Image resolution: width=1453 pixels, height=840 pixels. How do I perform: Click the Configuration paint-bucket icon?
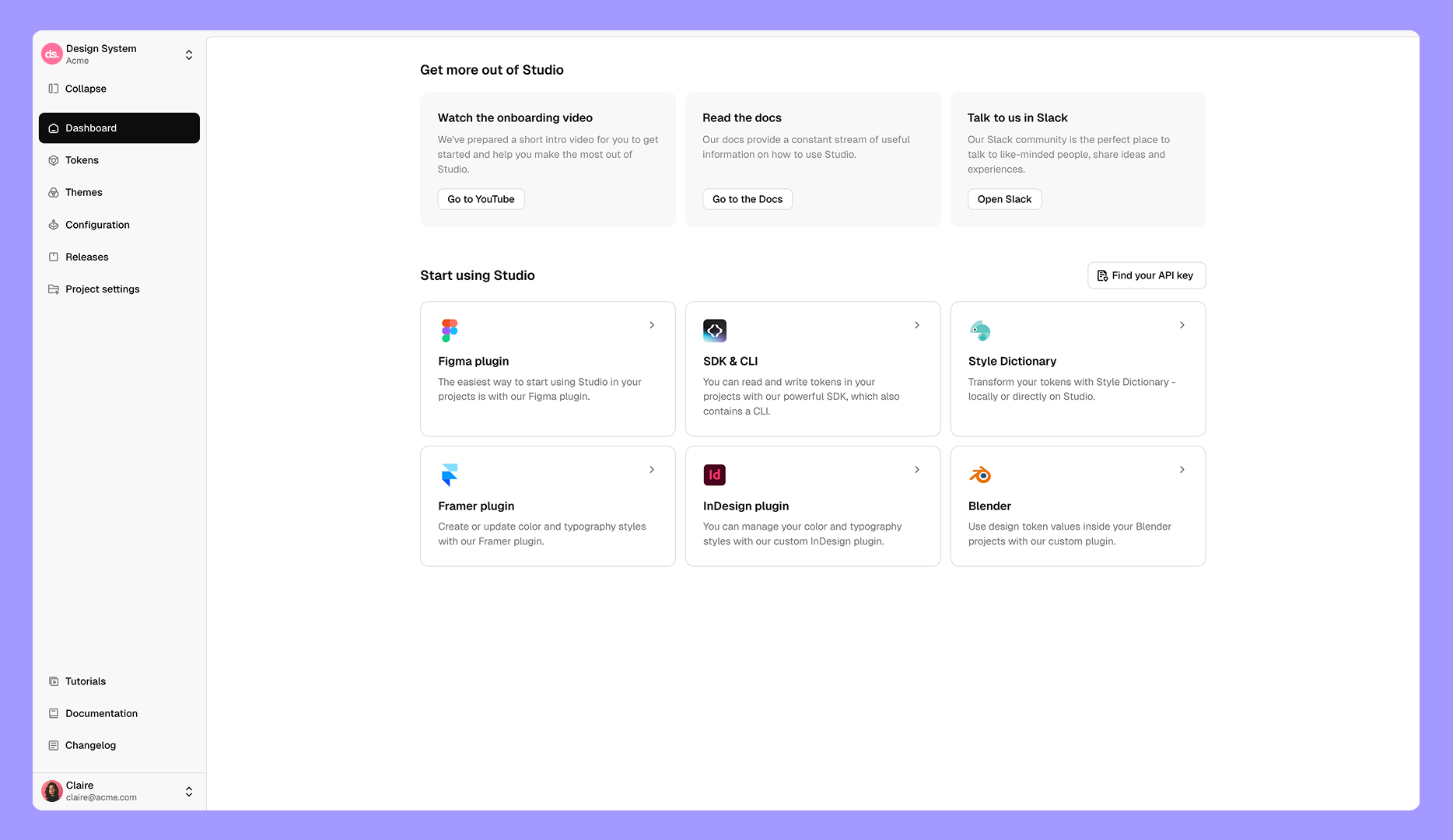click(53, 224)
